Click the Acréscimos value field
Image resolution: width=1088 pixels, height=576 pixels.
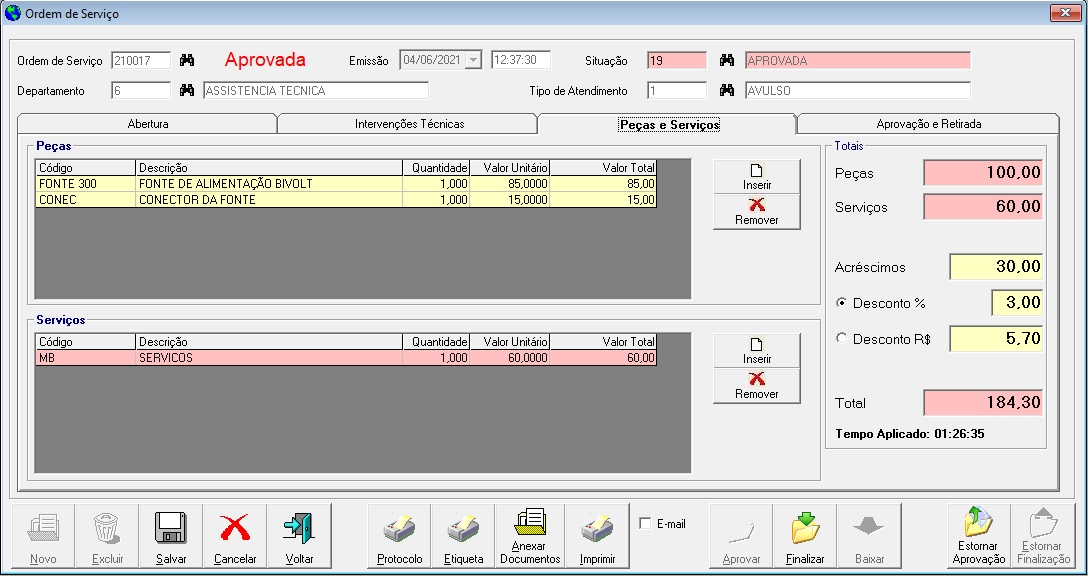995,267
